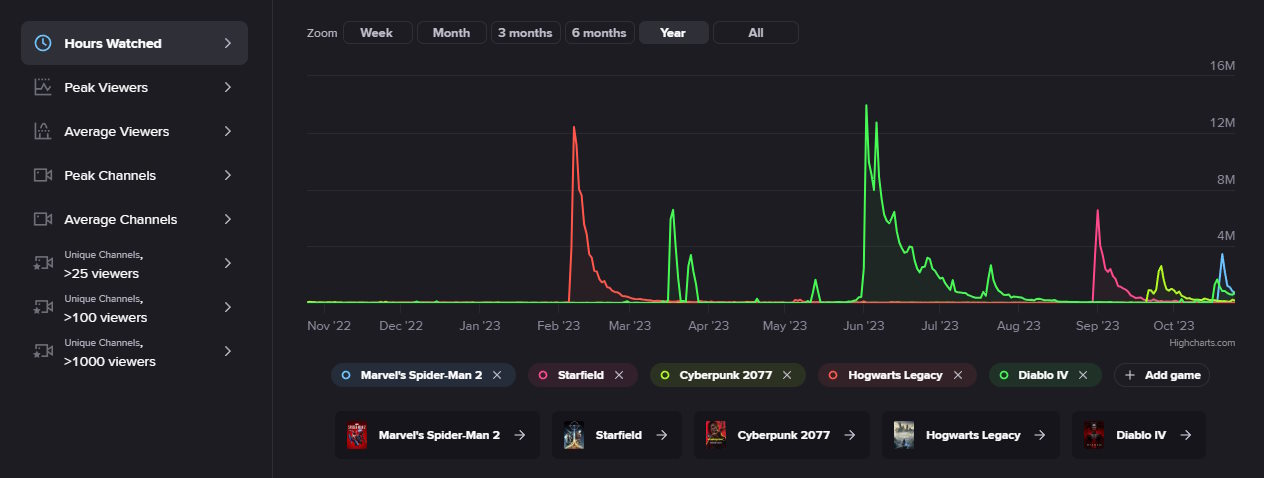1264x478 pixels.
Task: Expand Average Channels with its chevron
Action: [x=228, y=219]
